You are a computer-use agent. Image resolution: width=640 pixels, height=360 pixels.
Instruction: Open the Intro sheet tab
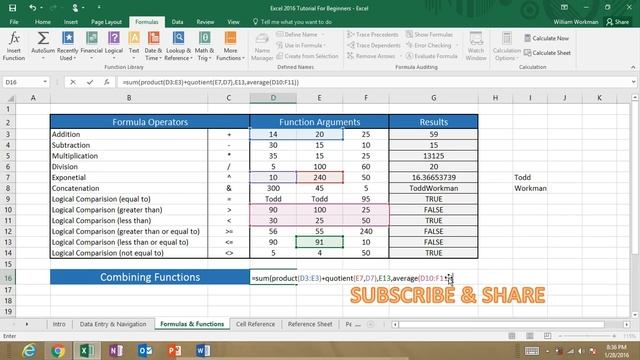click(59, 324)
